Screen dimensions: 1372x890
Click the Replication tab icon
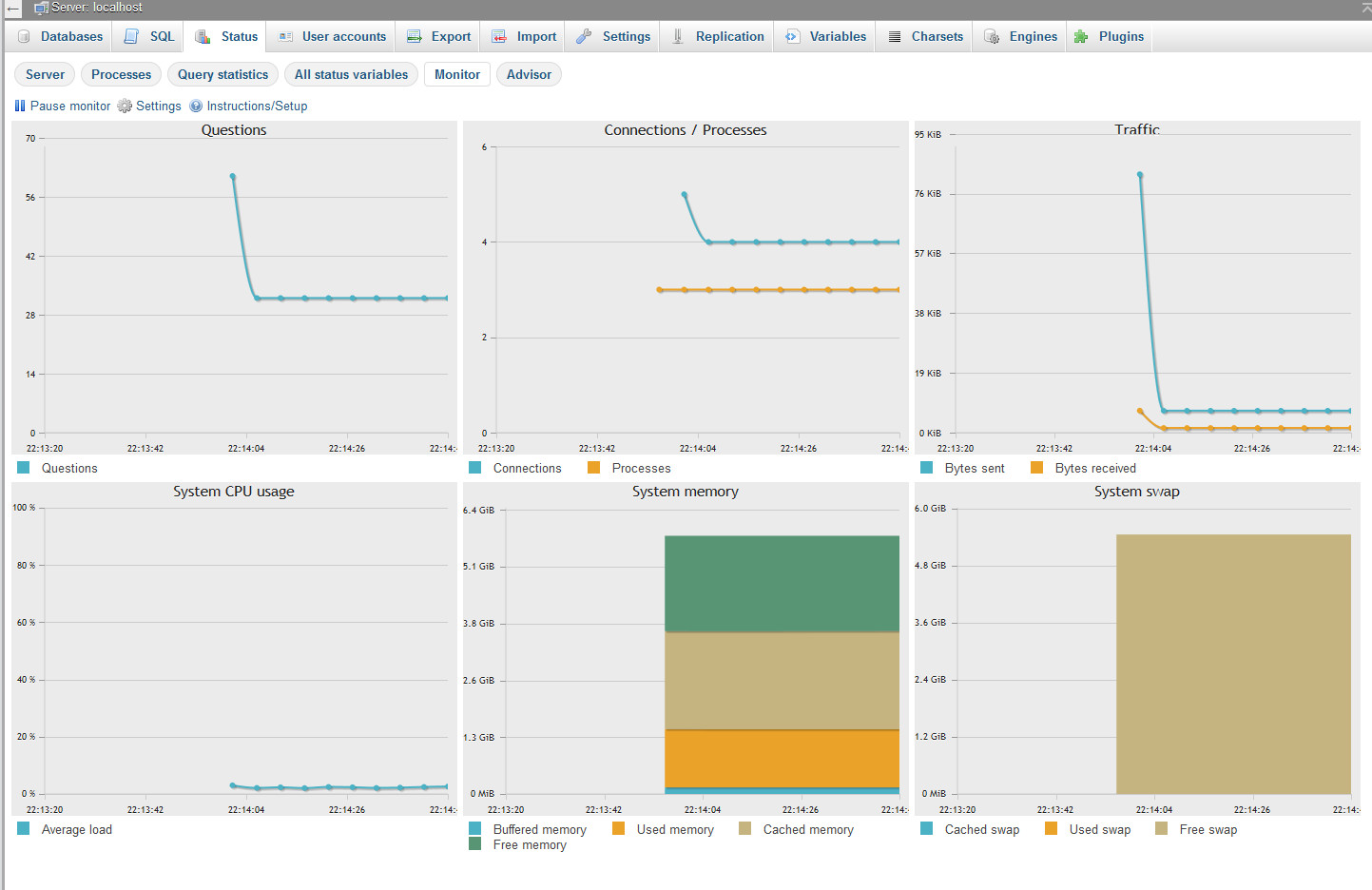[678, 36]
